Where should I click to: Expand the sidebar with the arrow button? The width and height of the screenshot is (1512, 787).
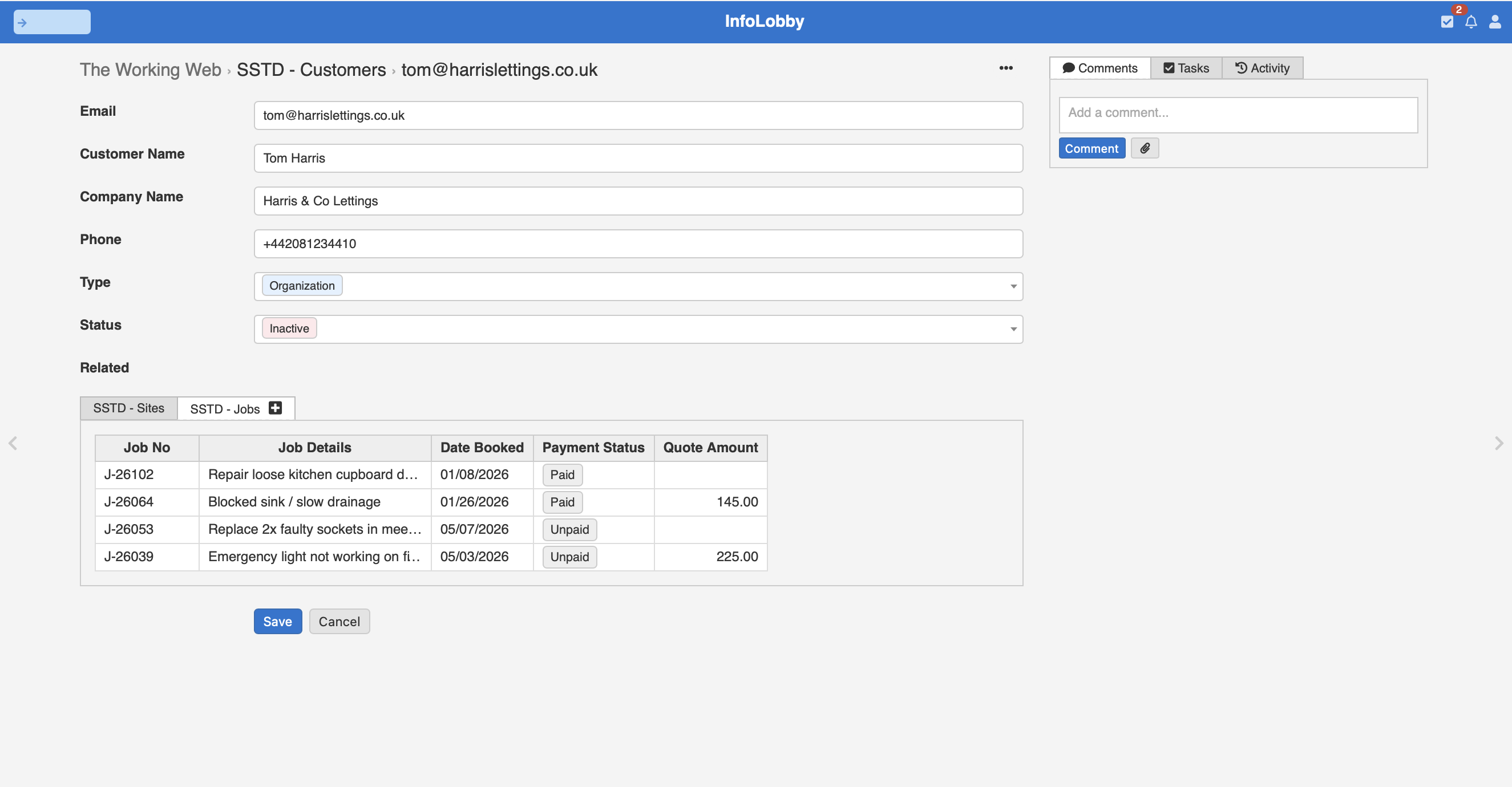pos(52,22)
